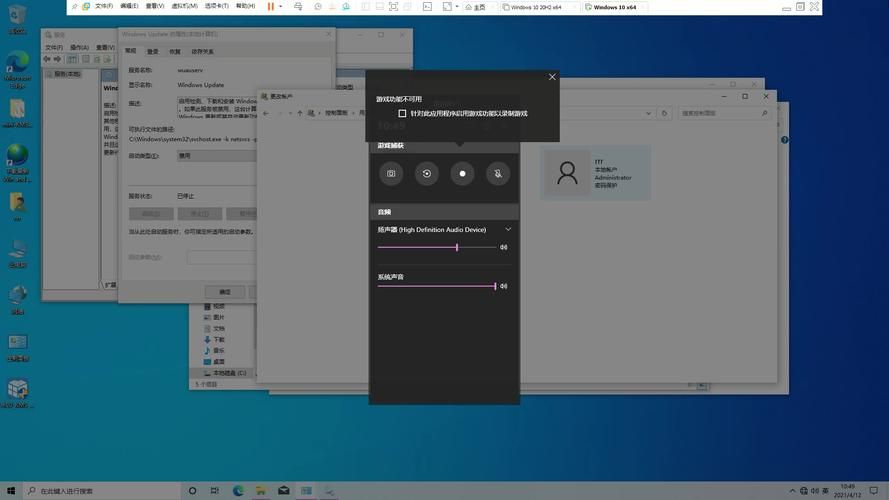Screen dimensions: 889x500
Task: Mute the speaker output icon
Action: [x=503, y=247]
